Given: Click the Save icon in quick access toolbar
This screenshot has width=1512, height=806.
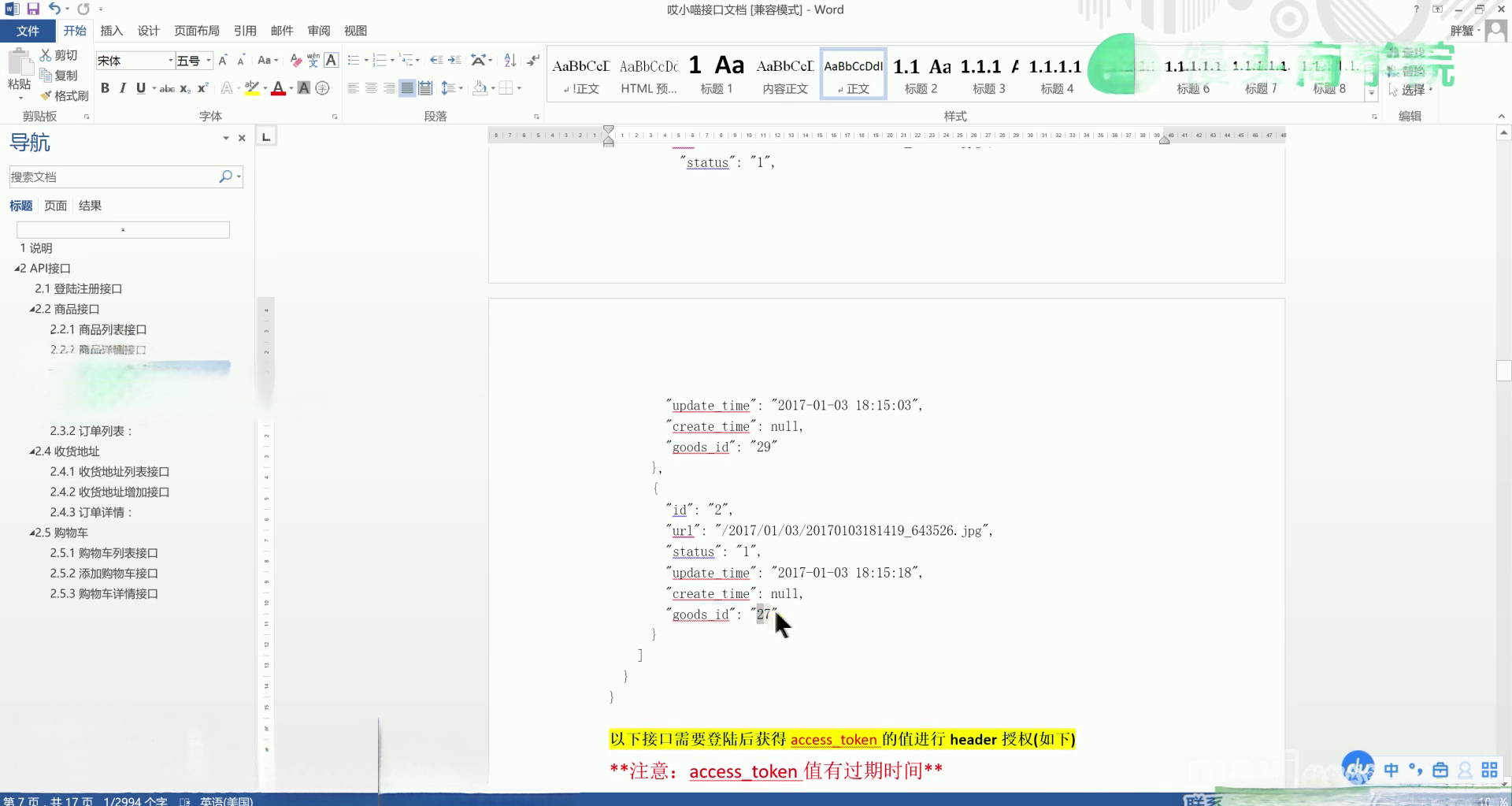Looking at the screenshot, I should pos(33,9).
